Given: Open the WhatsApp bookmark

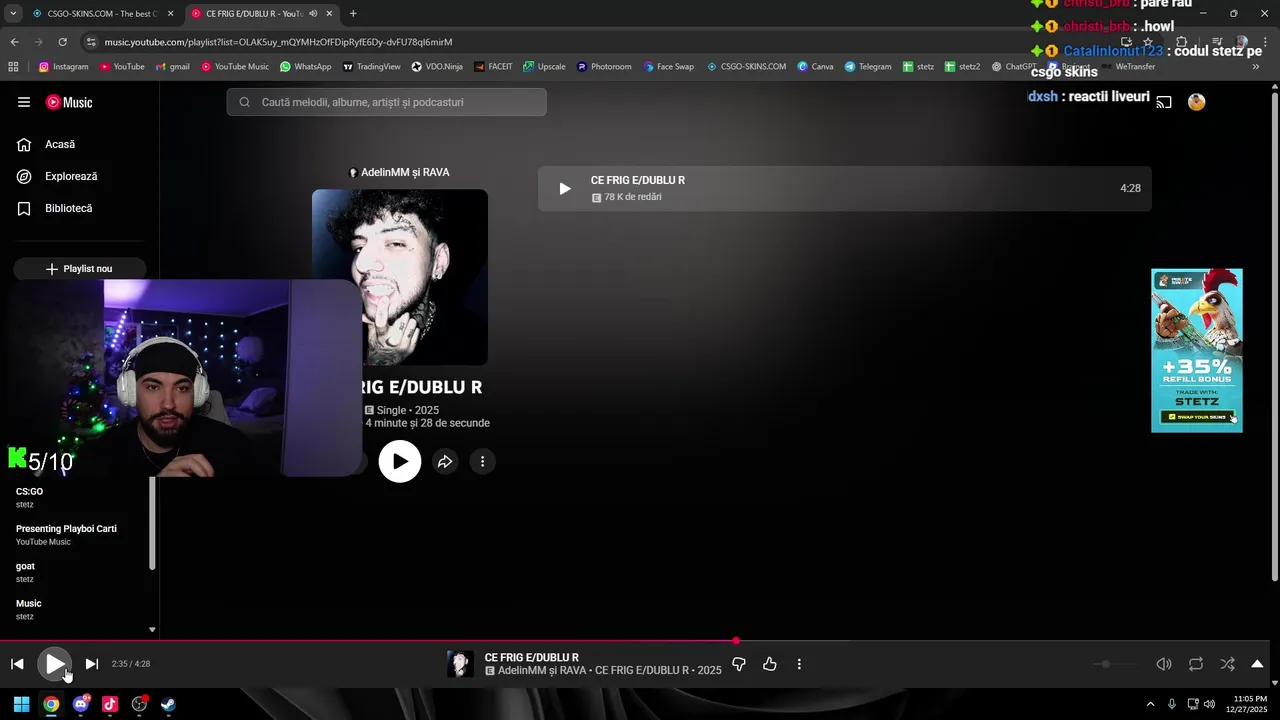Looking at the screenshot, I should (x=305, y=67).
